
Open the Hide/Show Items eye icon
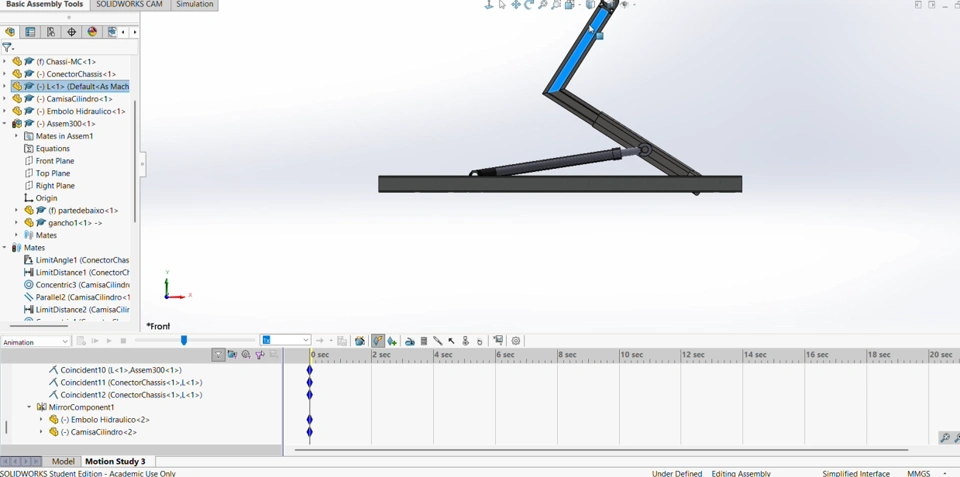coord(625,5)
